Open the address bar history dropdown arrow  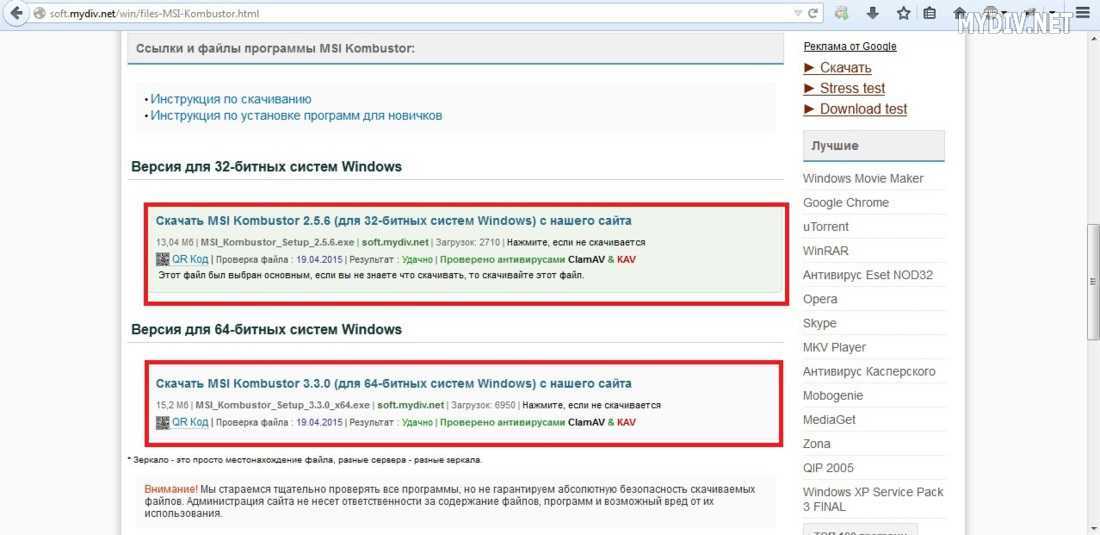click(797, 13)
